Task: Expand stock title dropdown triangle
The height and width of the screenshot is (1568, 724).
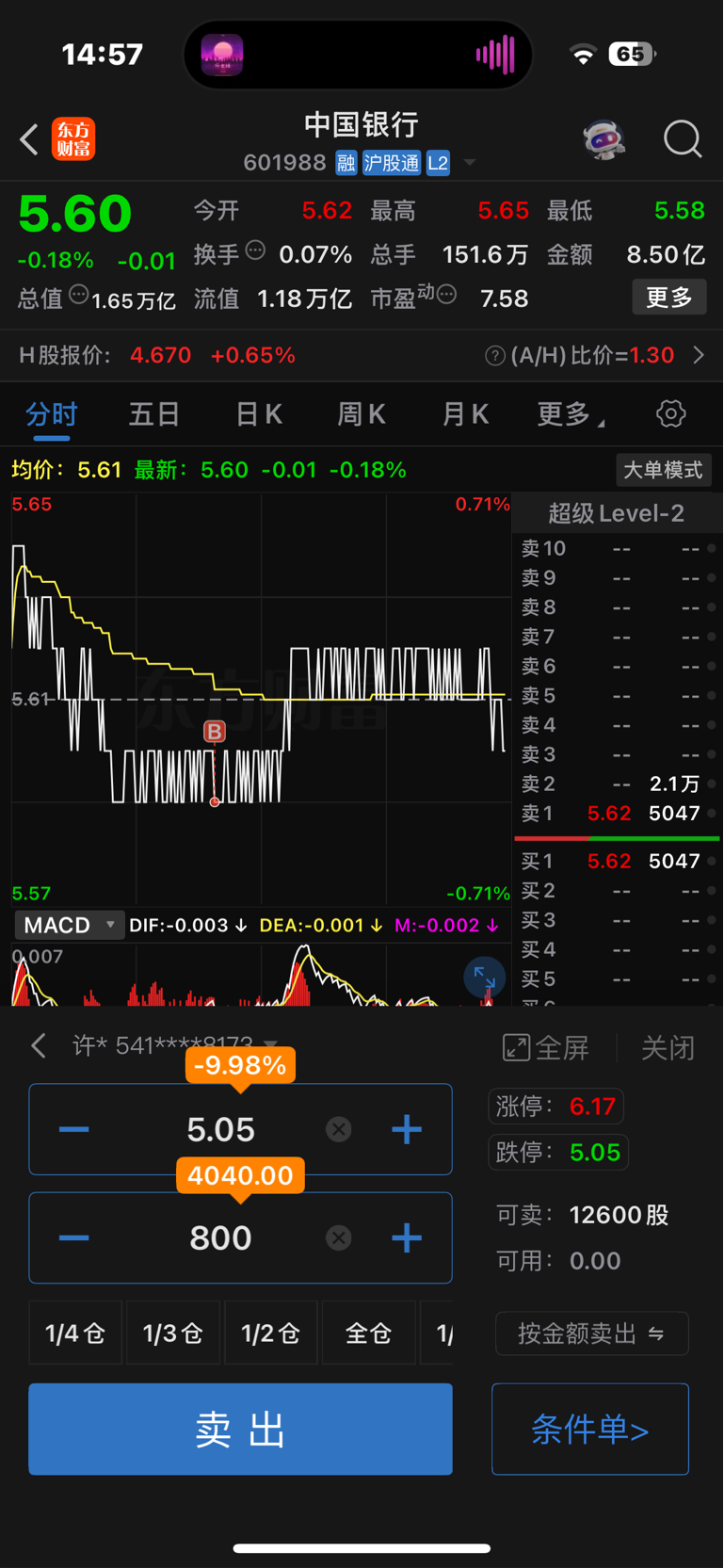Action: tap(469, 163)
